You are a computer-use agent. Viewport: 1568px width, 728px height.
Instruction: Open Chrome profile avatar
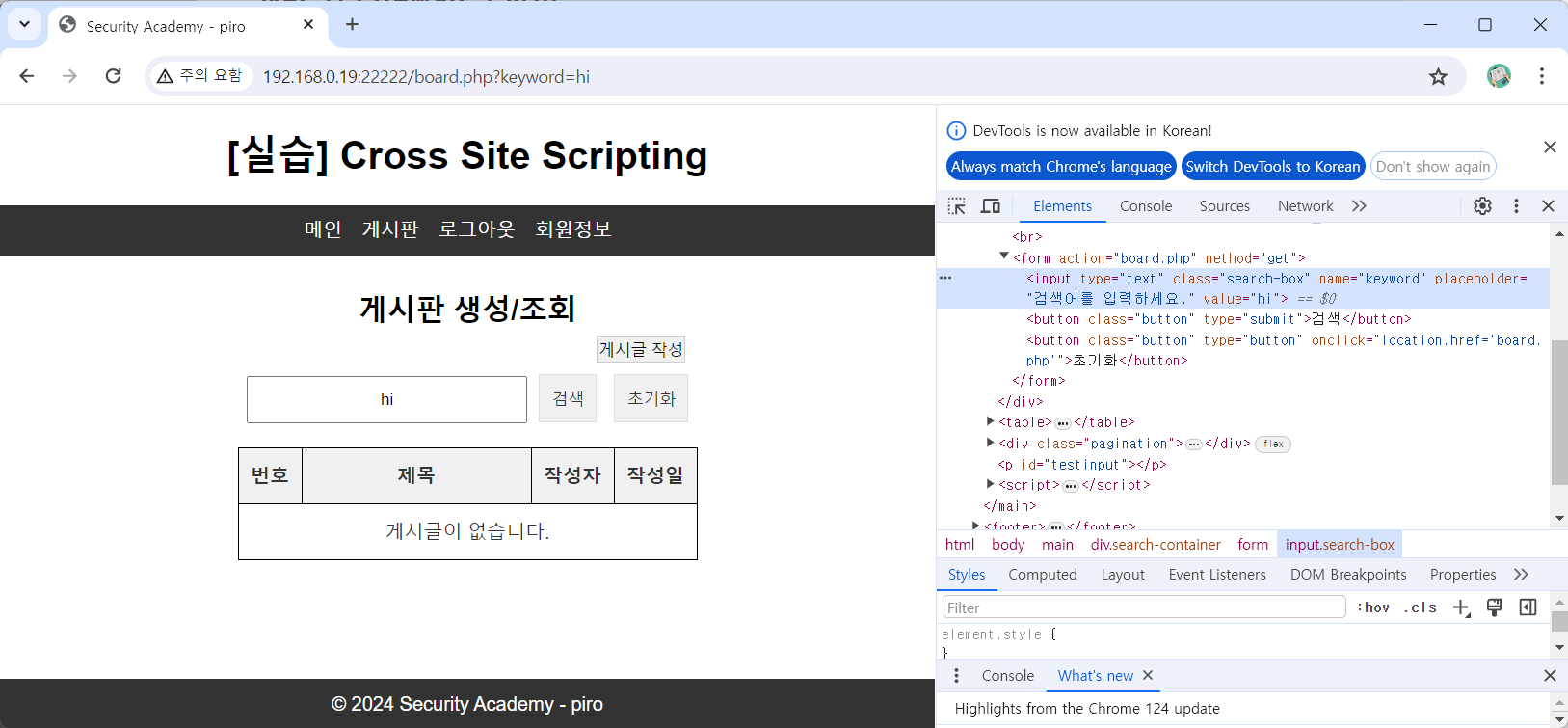[1499, 76]
